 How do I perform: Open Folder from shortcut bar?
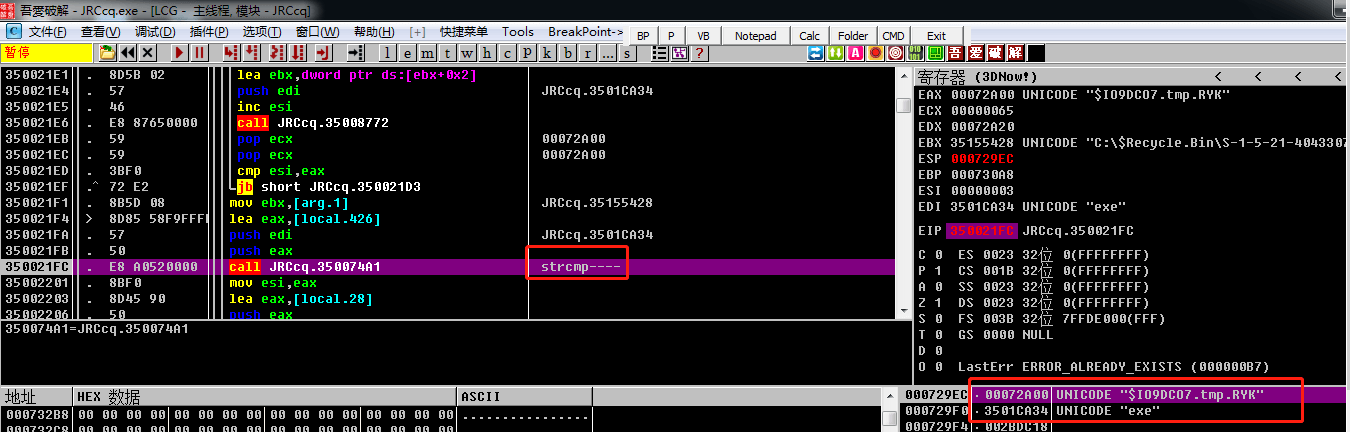click(x=853, y=35)
